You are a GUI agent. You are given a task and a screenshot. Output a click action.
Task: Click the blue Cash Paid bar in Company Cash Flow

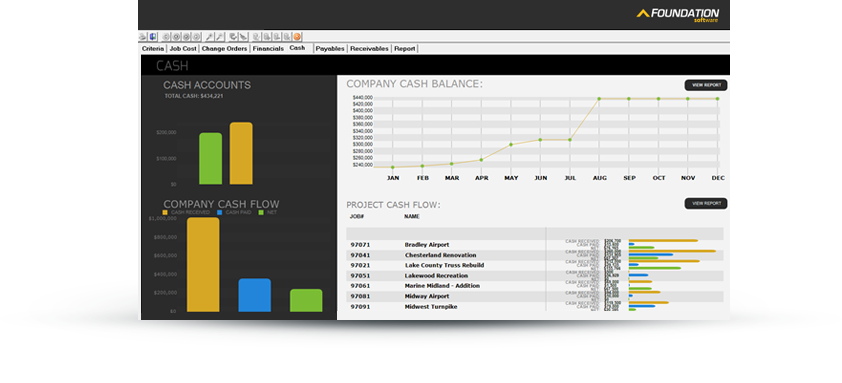click(255, 295)
